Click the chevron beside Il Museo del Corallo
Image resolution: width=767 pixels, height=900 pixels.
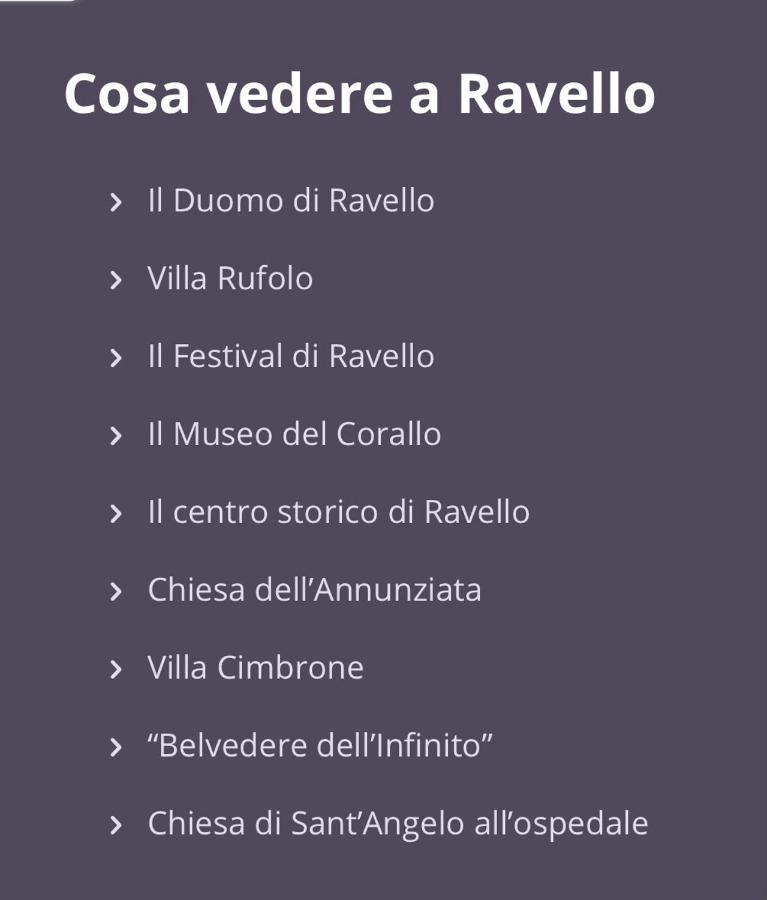[x=115, y=435]
